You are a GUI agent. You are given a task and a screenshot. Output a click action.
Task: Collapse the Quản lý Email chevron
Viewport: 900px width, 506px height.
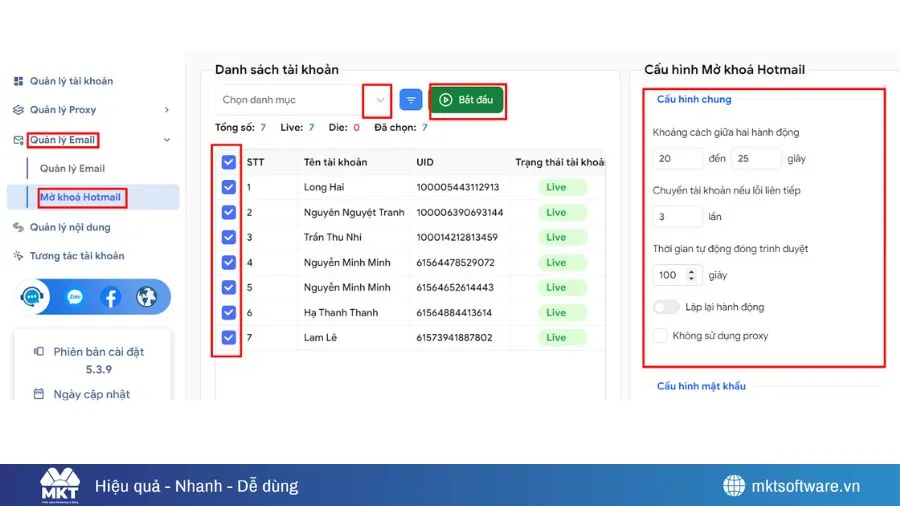[x=167, y=140]
